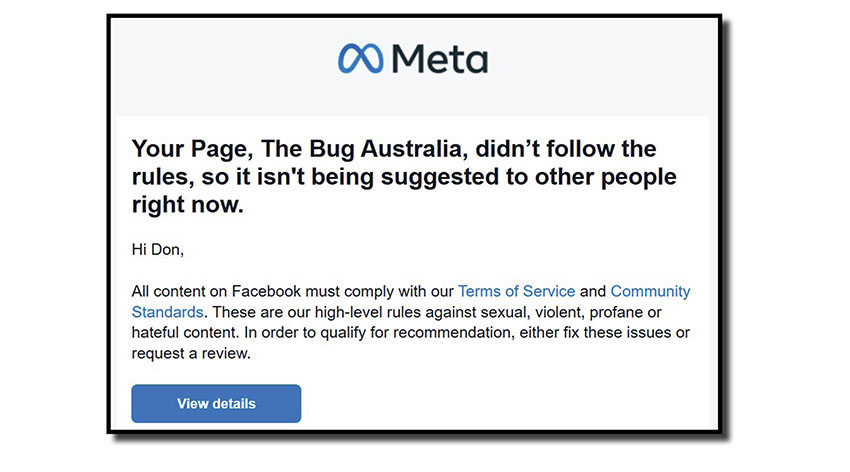Click 'Your Page,' starting the heading
This screenshot has height=472, width=850.
coord(177,150)
